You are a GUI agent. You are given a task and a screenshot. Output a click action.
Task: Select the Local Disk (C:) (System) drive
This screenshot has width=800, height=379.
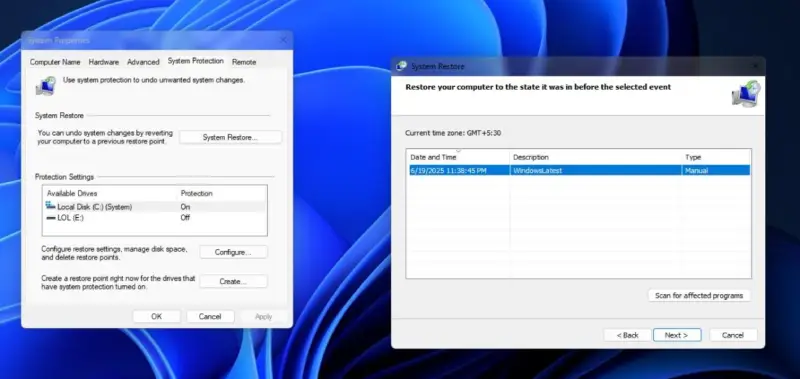155,207
